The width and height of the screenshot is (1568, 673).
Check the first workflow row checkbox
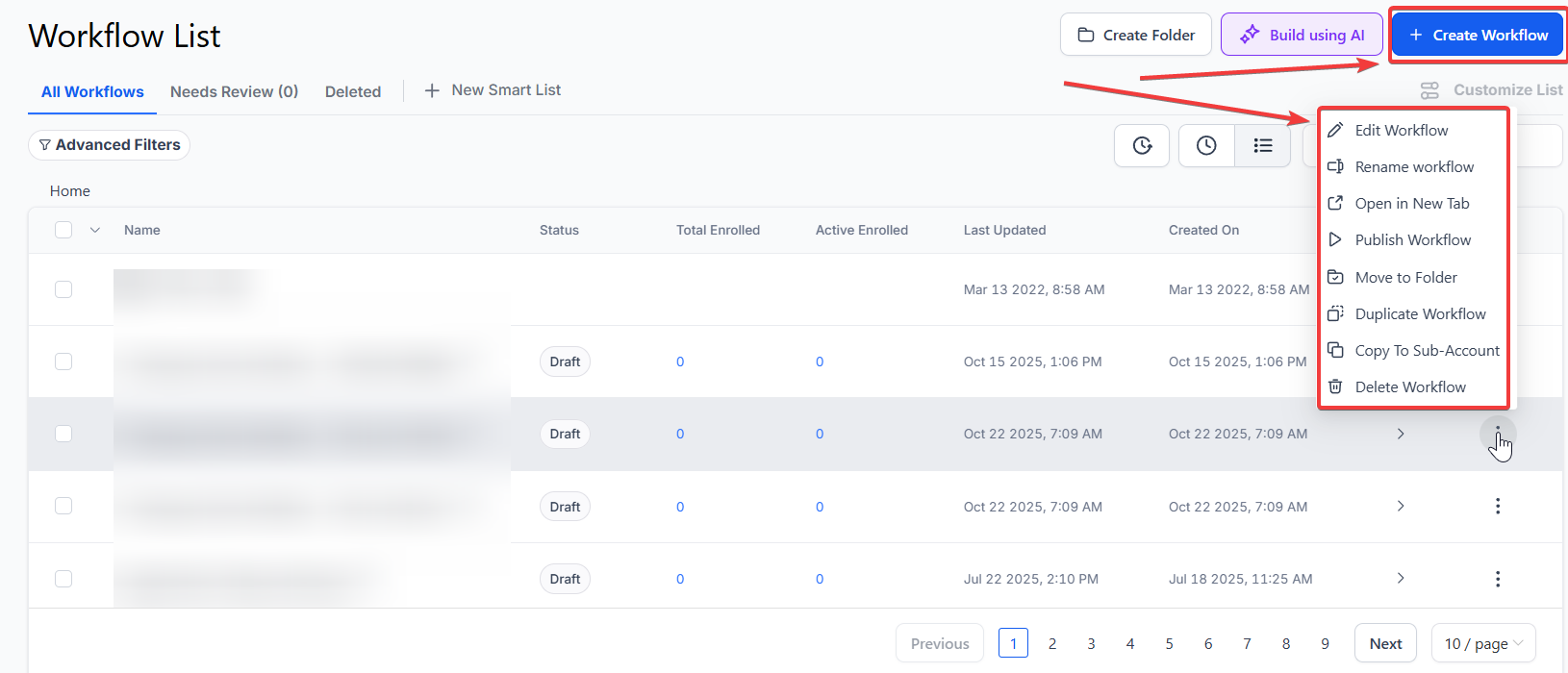click(63, 289)
